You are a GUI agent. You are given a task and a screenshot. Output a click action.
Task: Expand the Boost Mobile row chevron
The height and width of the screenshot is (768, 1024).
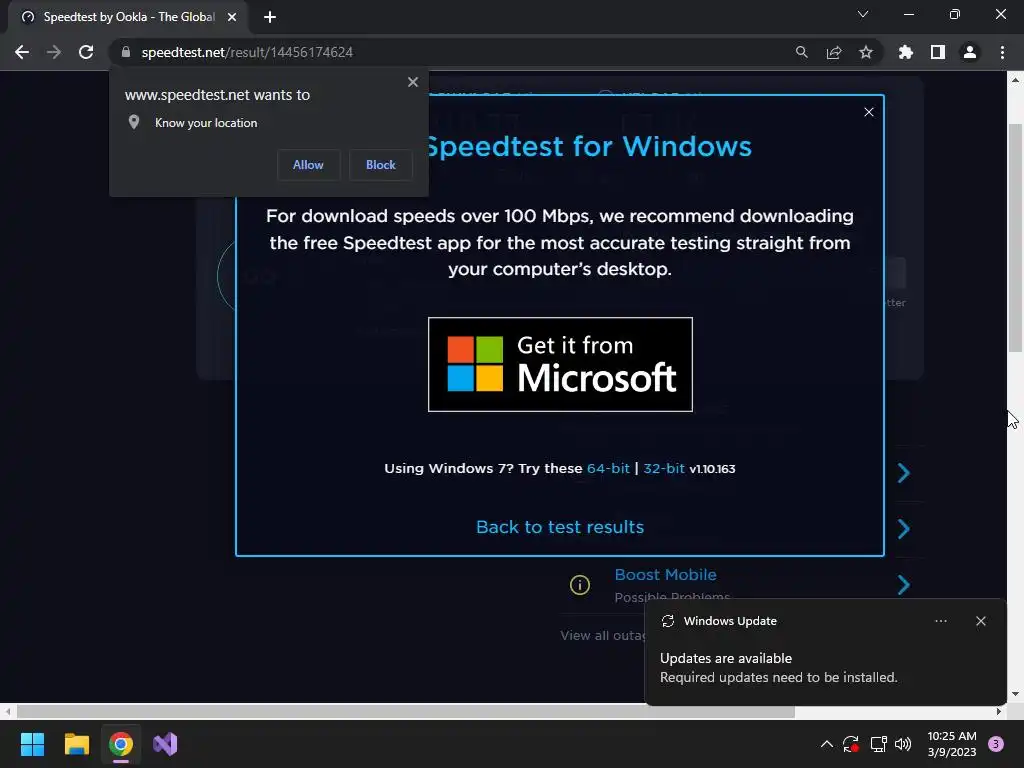(904, 584)
